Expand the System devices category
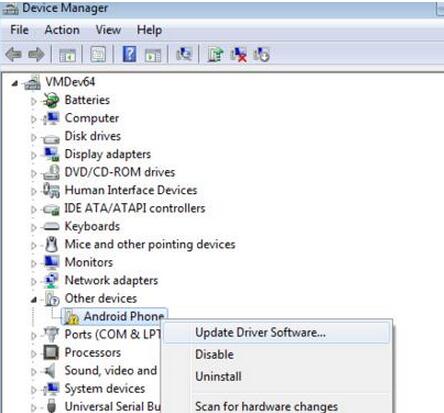 [x=34, y=389]
